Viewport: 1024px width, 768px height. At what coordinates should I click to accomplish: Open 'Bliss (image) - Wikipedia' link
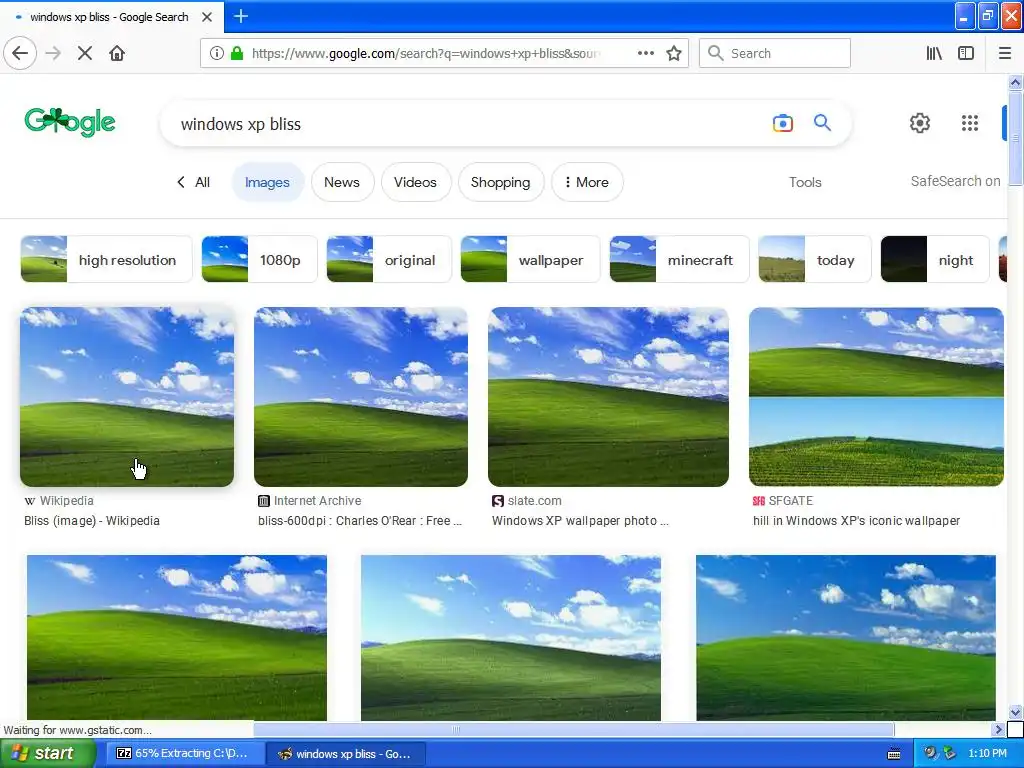(92, 520)
